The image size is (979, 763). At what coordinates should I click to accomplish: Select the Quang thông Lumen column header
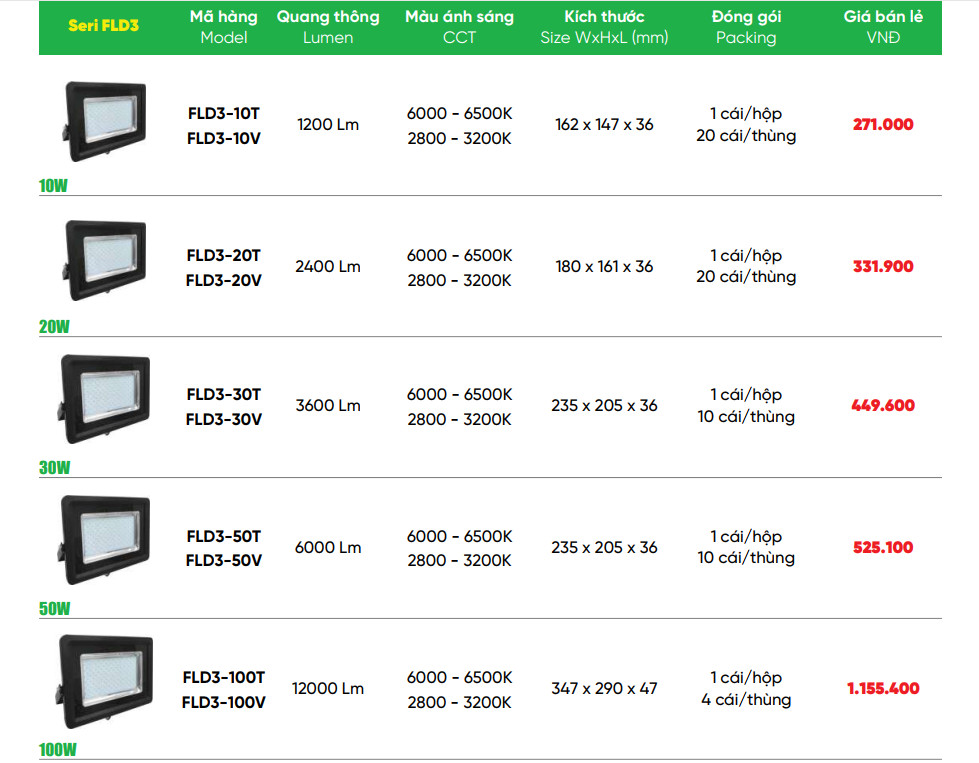[x=328, y=27]
